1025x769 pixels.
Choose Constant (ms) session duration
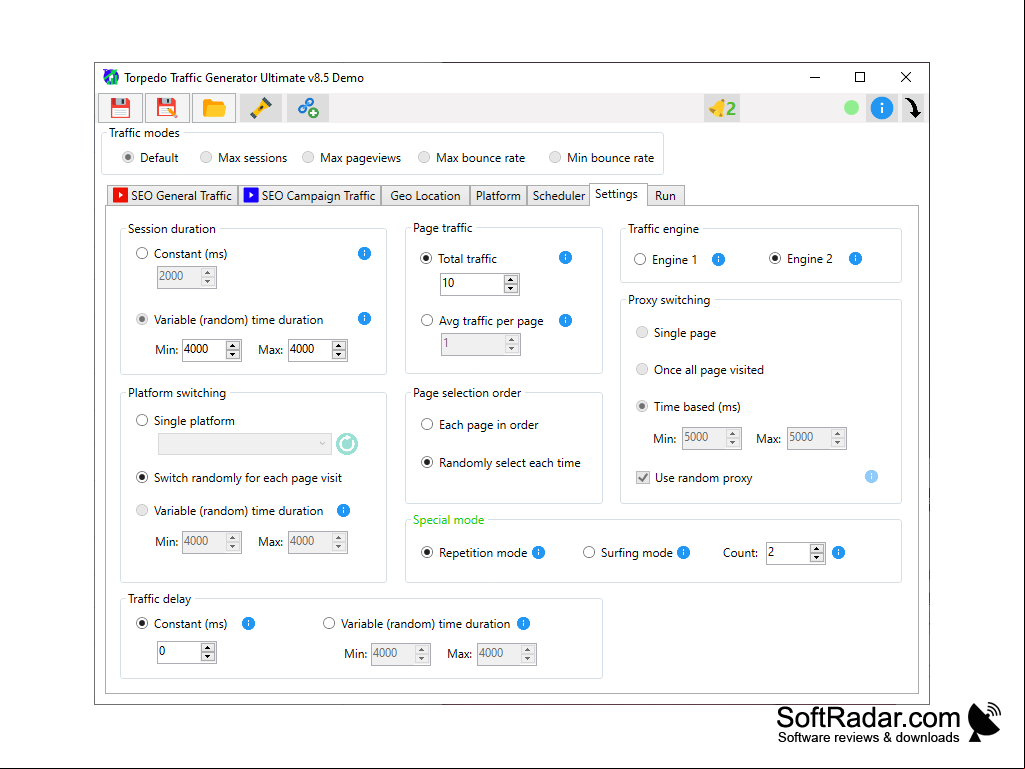[182, 254]
